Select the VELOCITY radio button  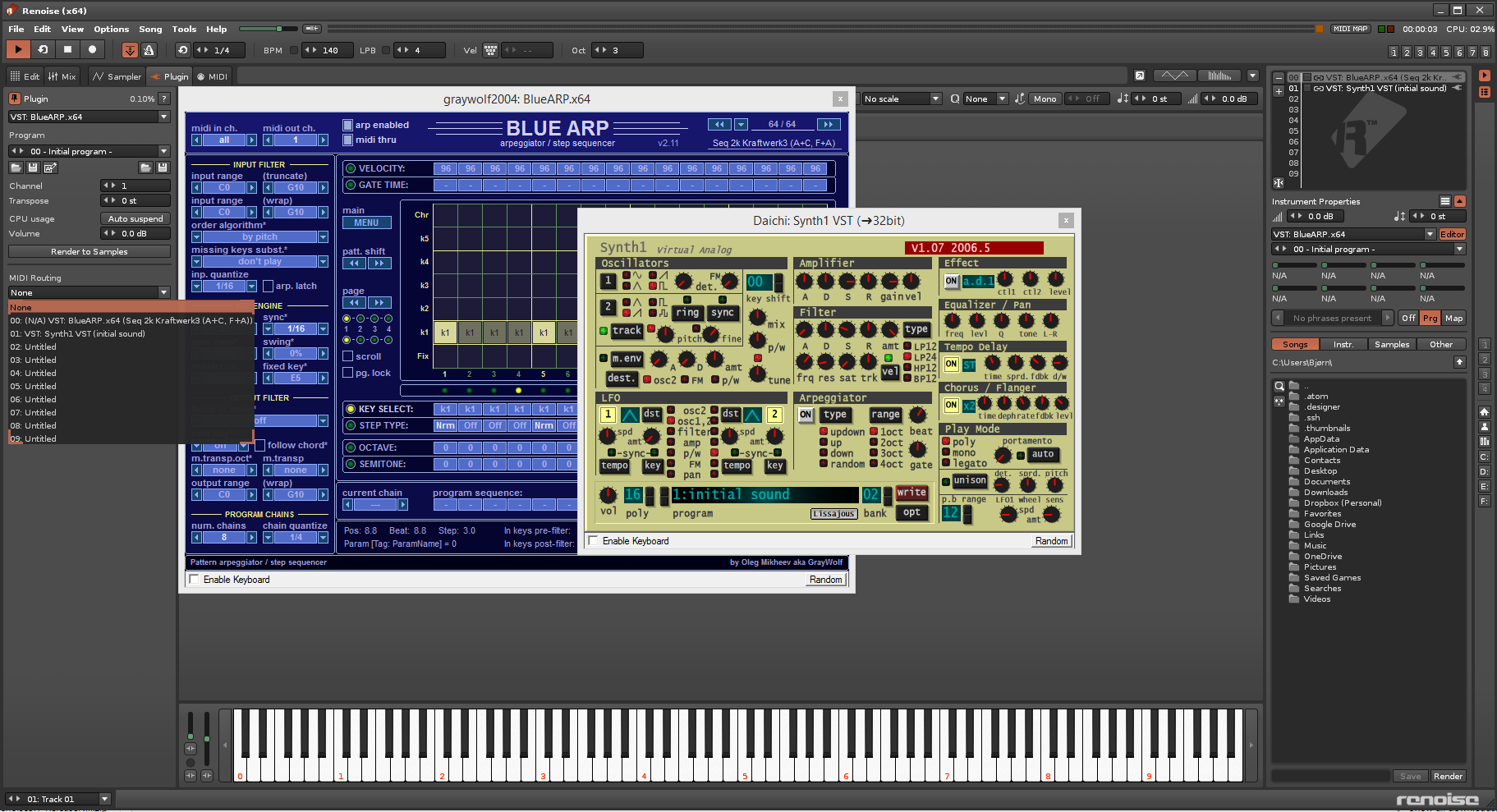click(x=351, y=168)
